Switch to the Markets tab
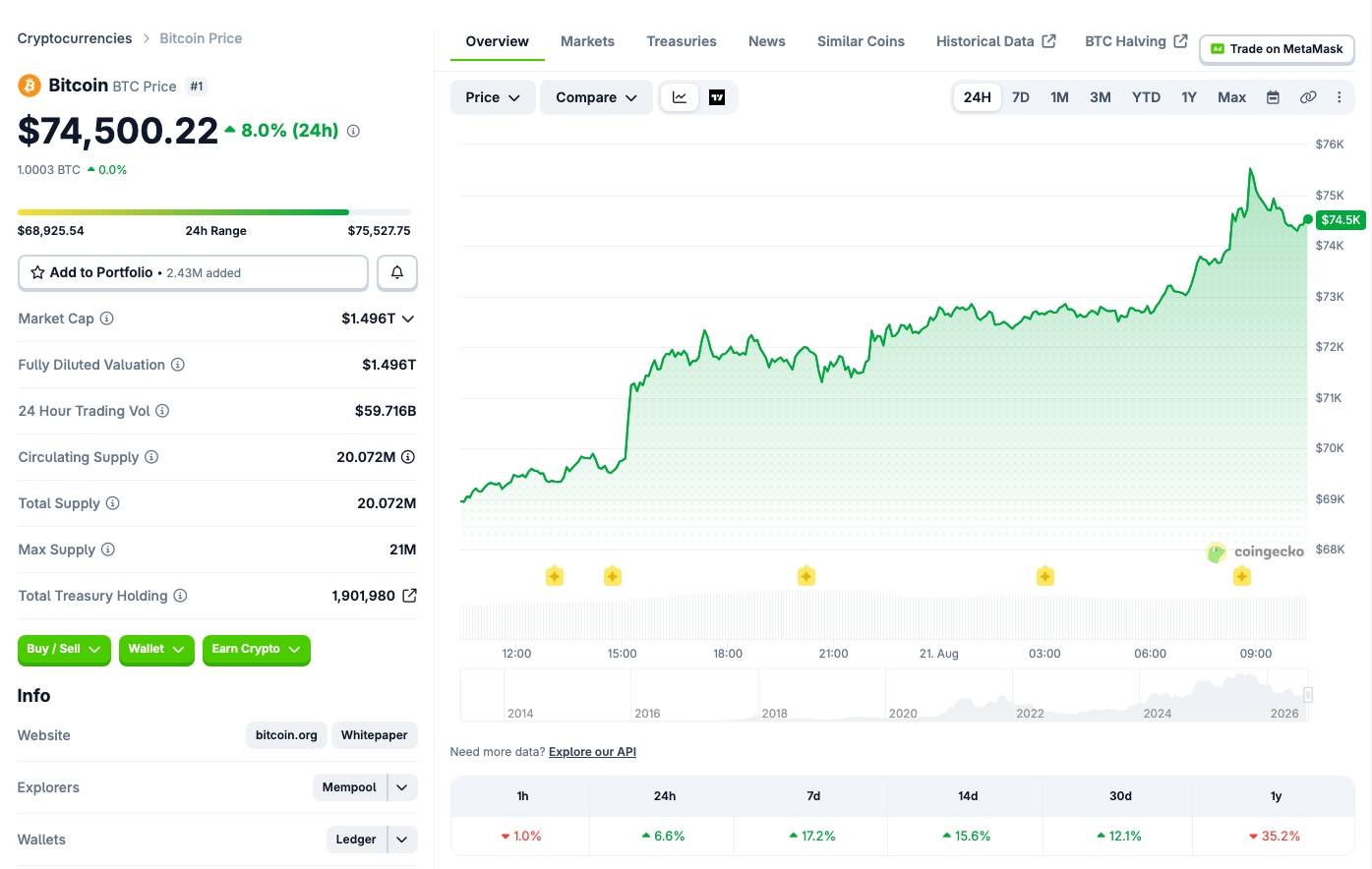This screenshot has height=869, width=1372. 587,41
